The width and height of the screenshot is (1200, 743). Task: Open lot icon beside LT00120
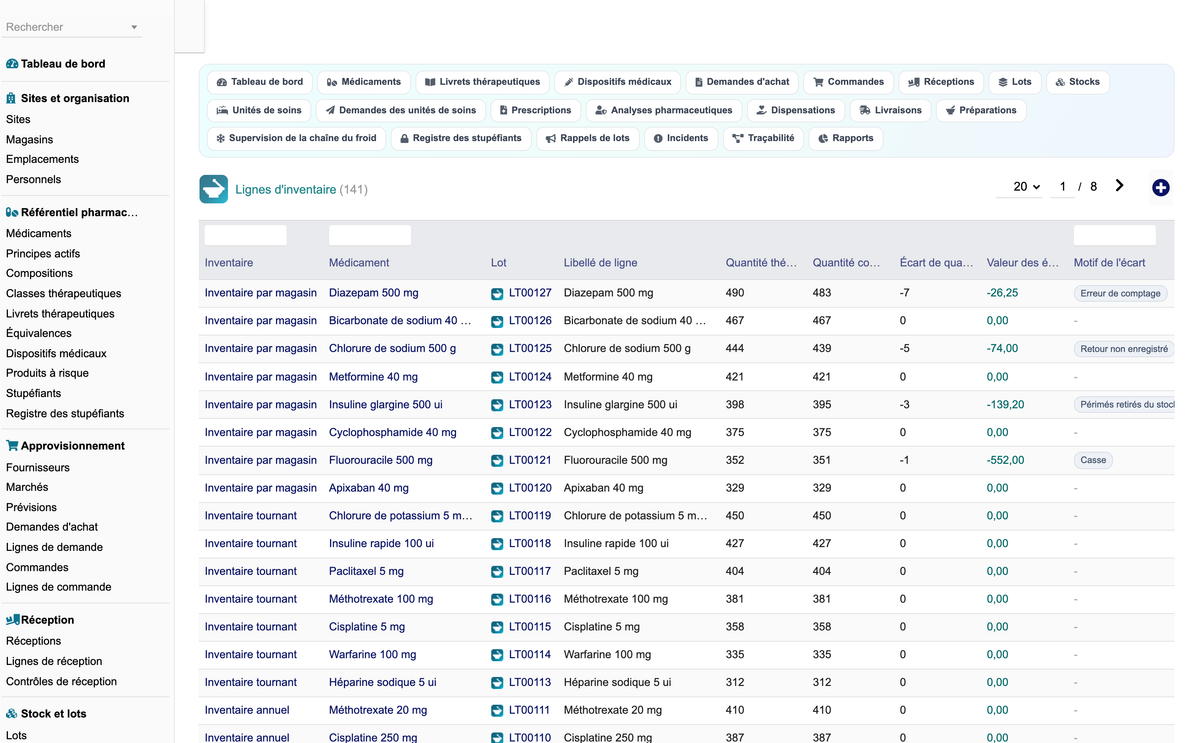(497, 488)
